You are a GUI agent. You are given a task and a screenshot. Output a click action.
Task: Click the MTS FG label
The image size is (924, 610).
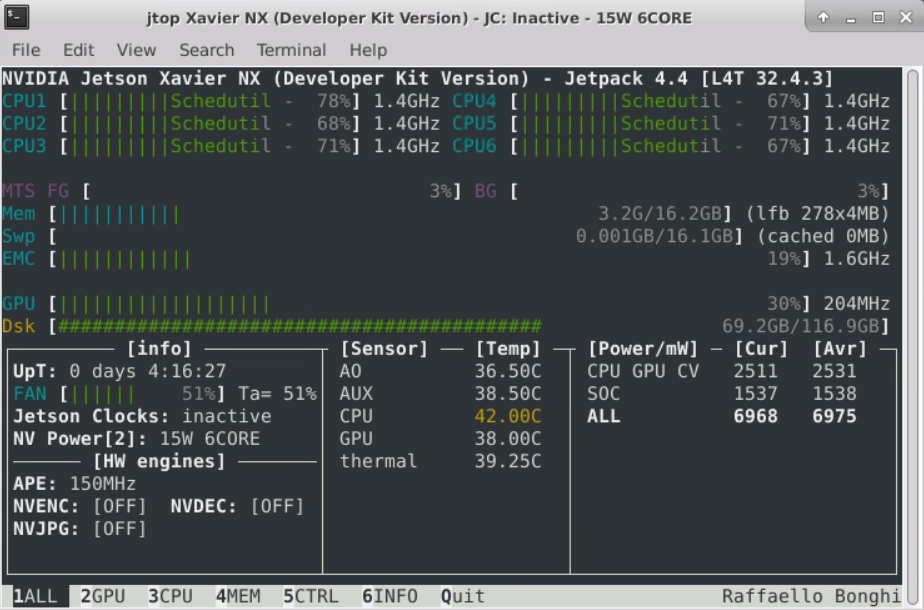tap(35, 191)
